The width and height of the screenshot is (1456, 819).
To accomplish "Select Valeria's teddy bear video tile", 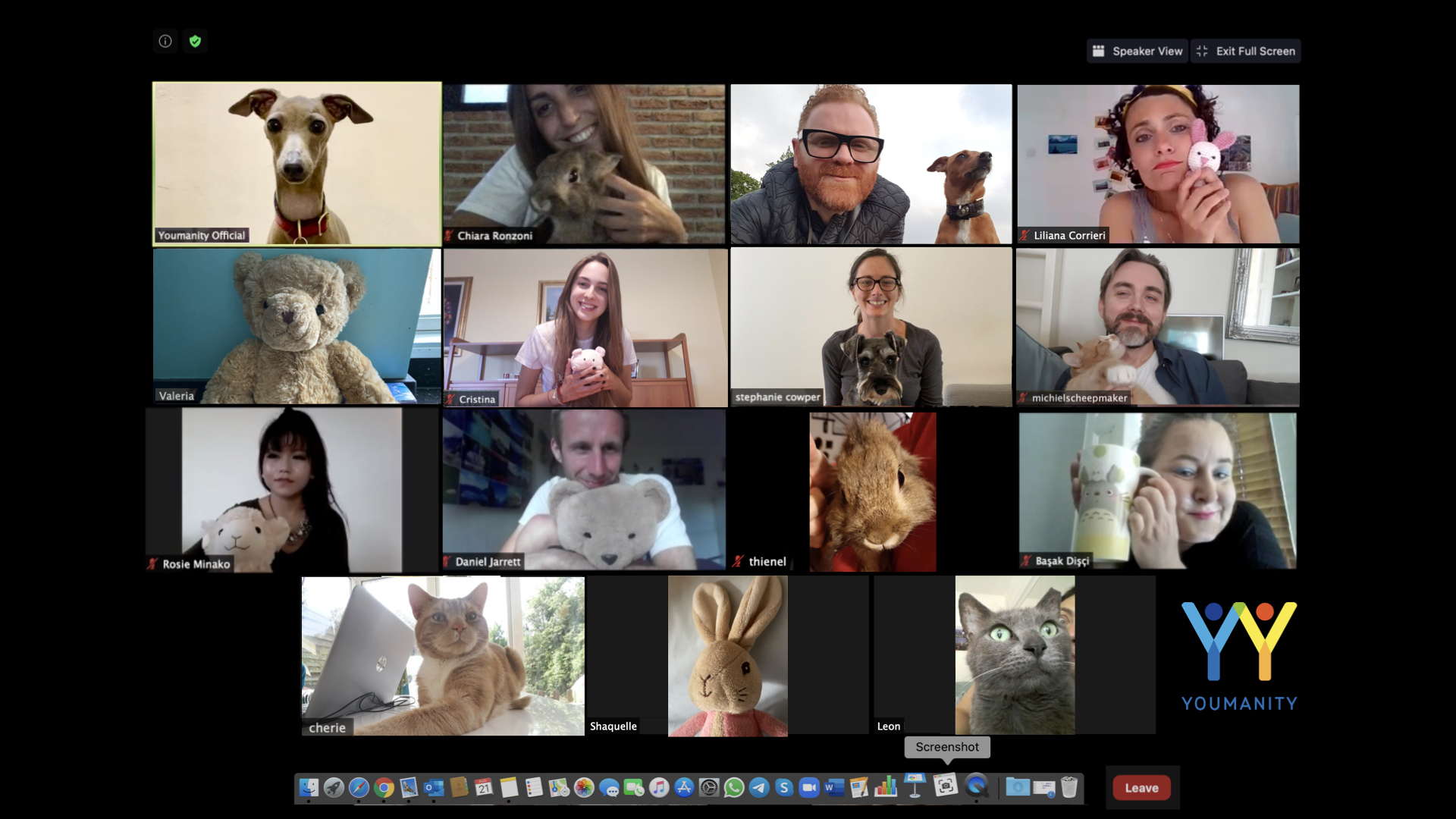I will pos(297,326).
